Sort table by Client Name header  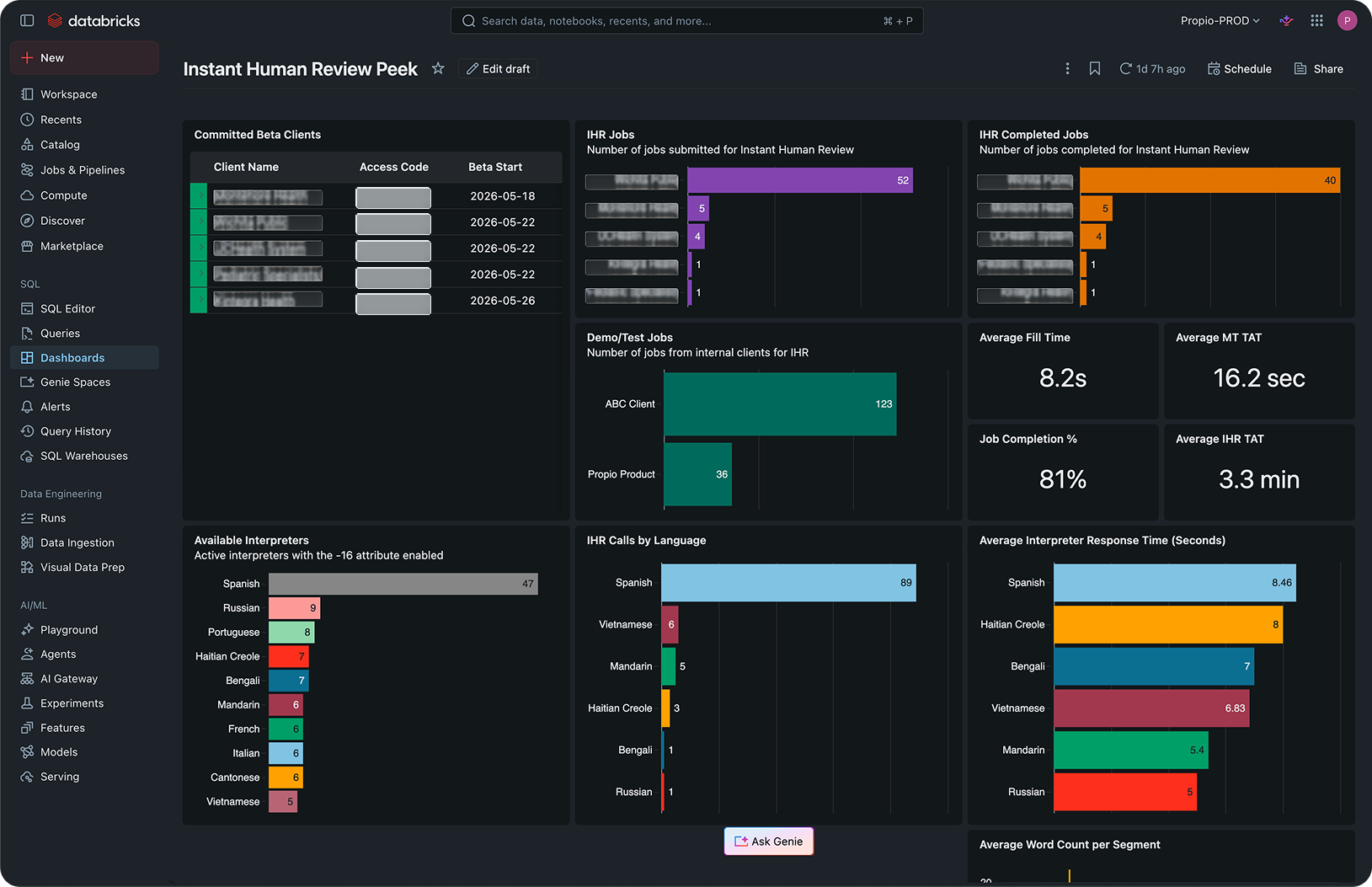click(246, 167)
